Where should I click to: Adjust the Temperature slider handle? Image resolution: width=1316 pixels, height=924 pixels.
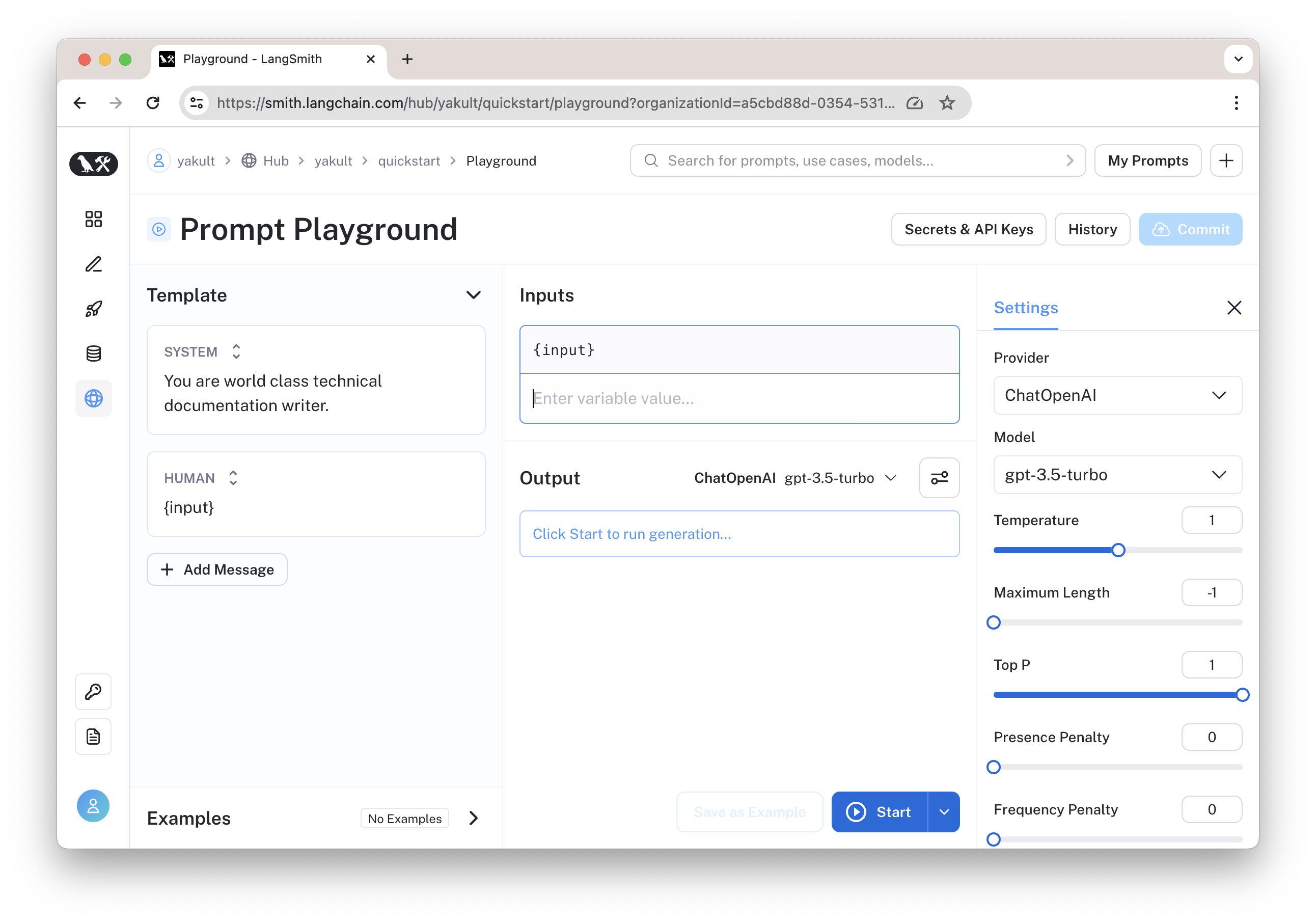click(1118, 550)
